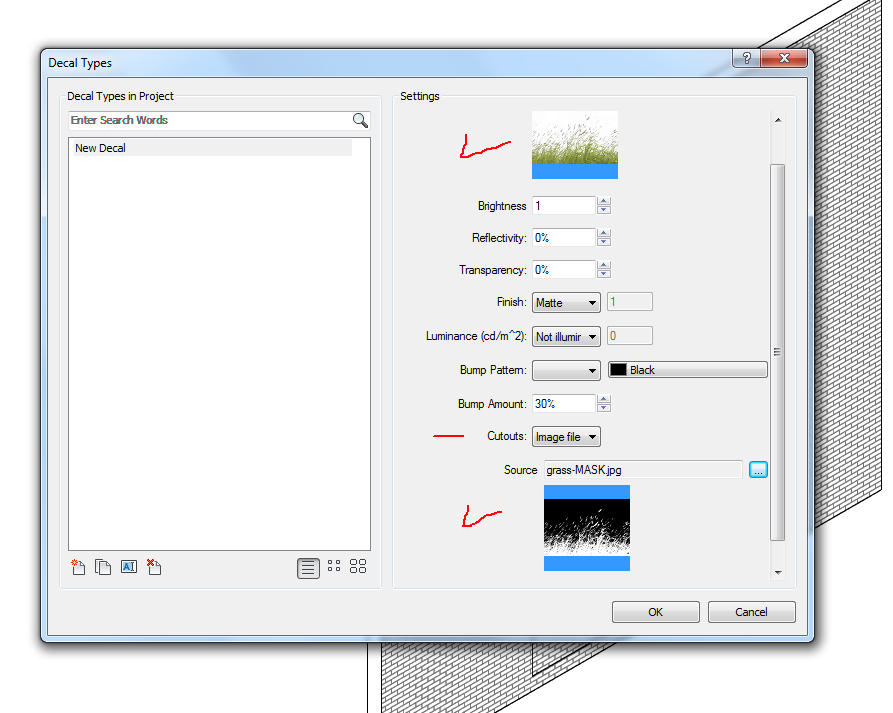893x713 pixels.
Task: Increase Reflectivity with the up arrow
Action: [604, 233]
